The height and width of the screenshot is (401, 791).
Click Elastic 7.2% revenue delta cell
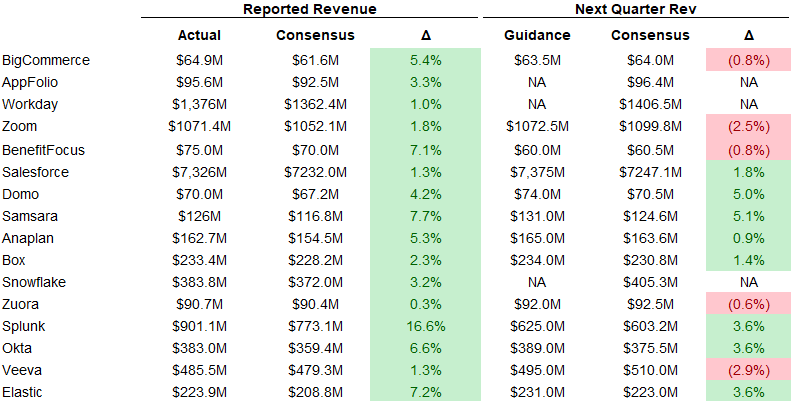(426, 392)
